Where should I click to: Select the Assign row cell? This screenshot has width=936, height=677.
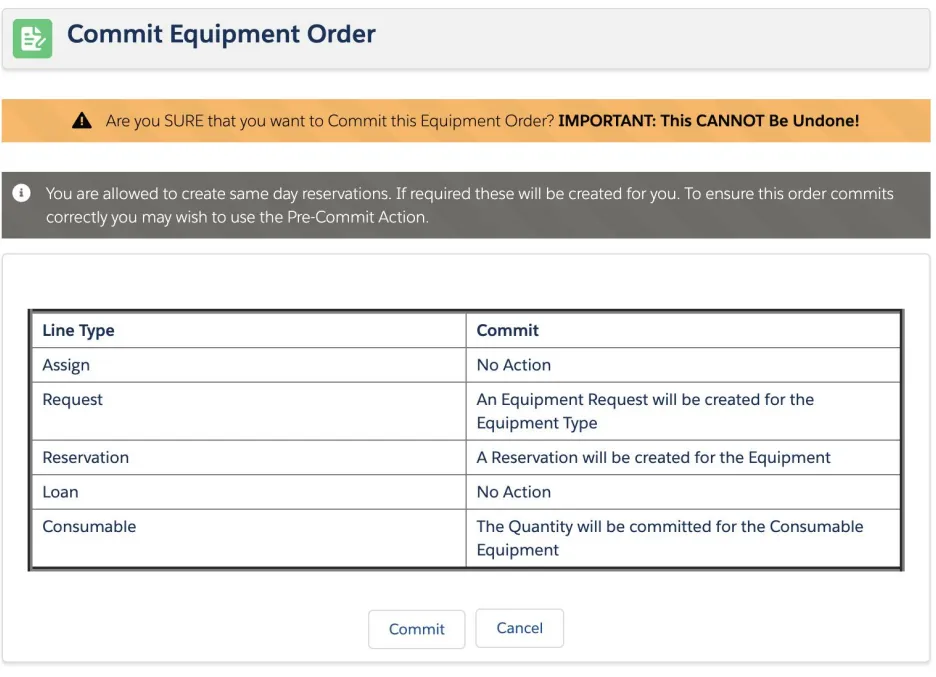(x=249, y=365)
